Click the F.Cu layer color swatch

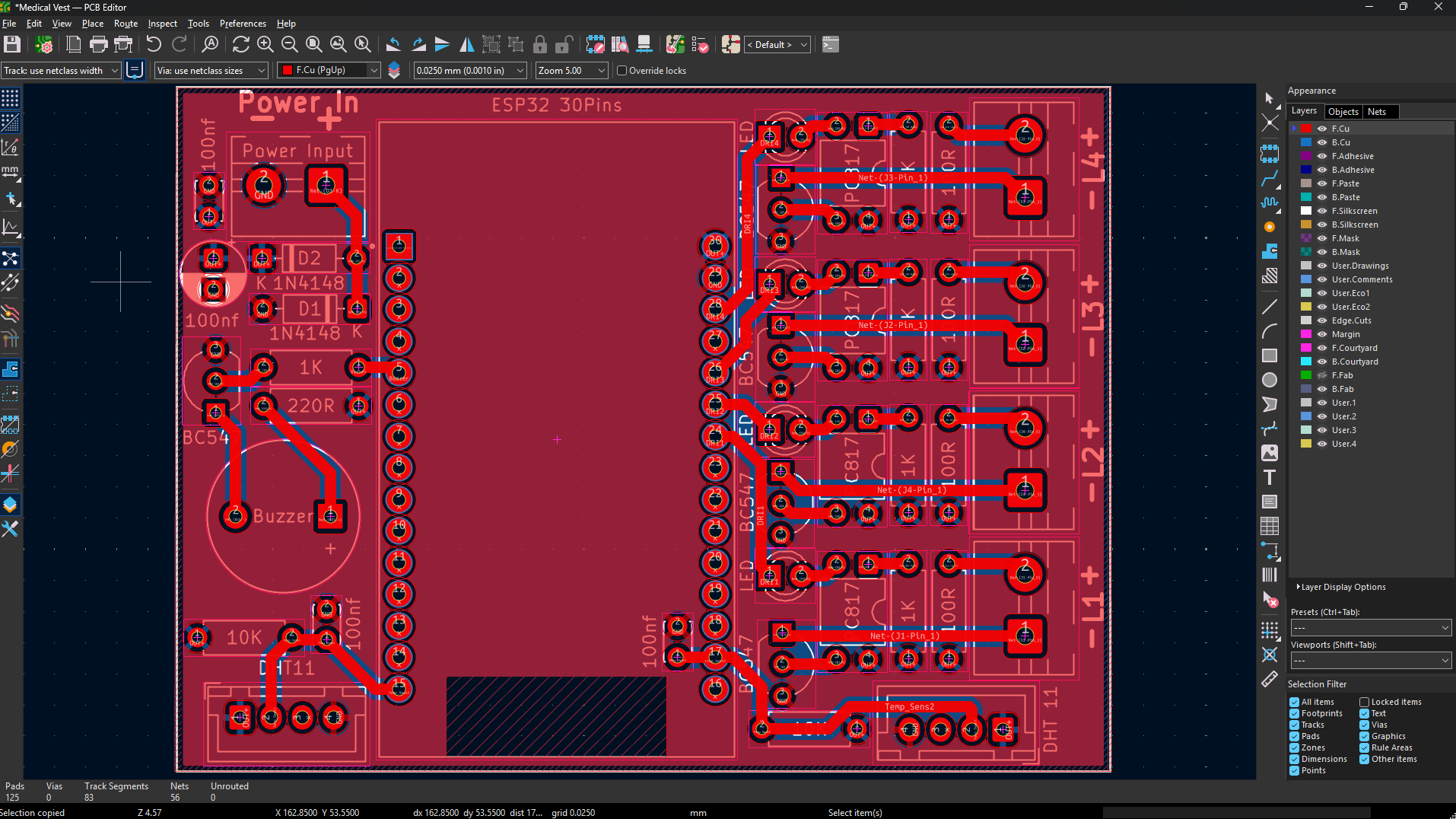(x=1306, y=129)
